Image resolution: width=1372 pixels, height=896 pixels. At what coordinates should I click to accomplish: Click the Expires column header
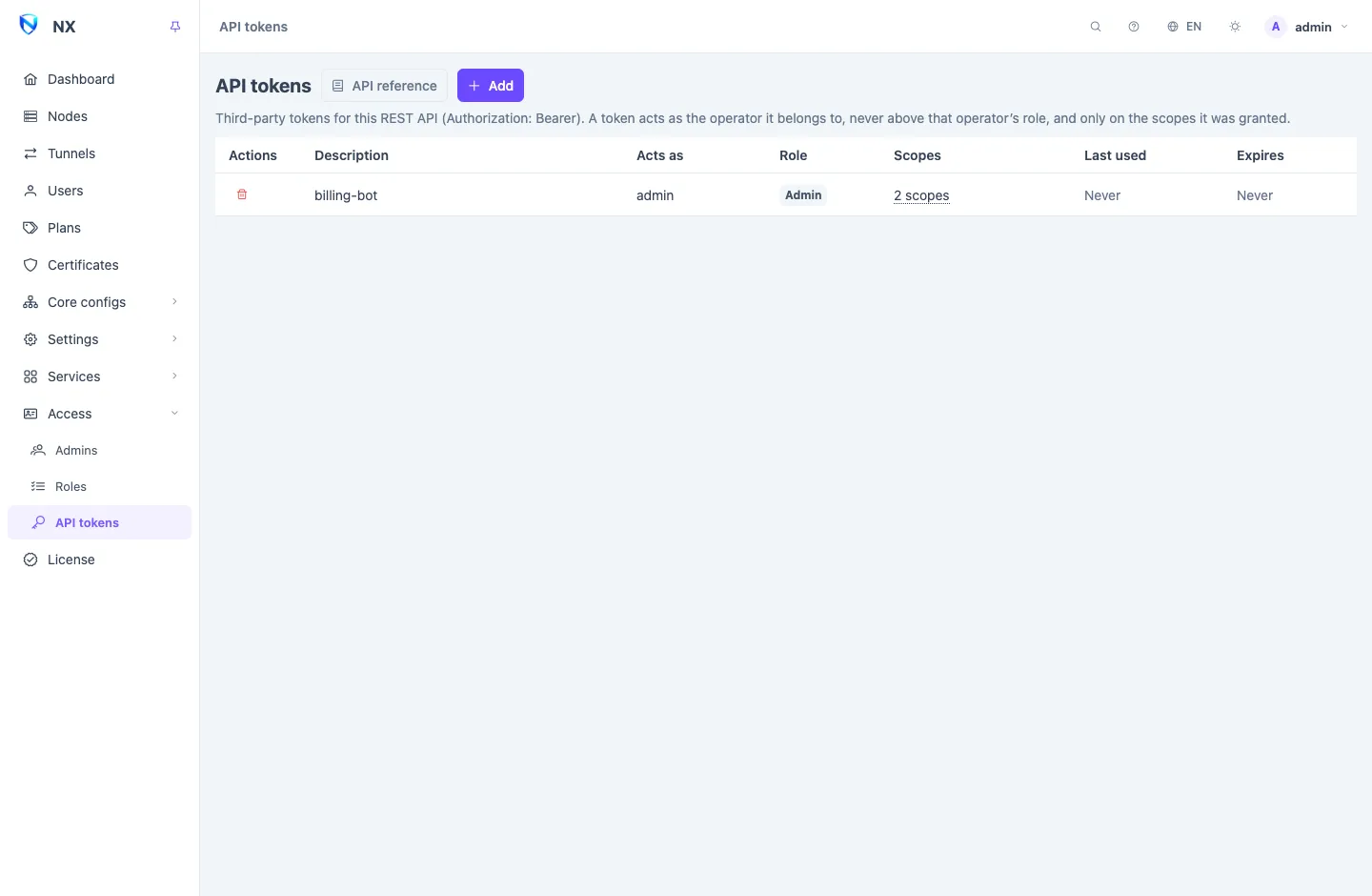[1261, 155]
